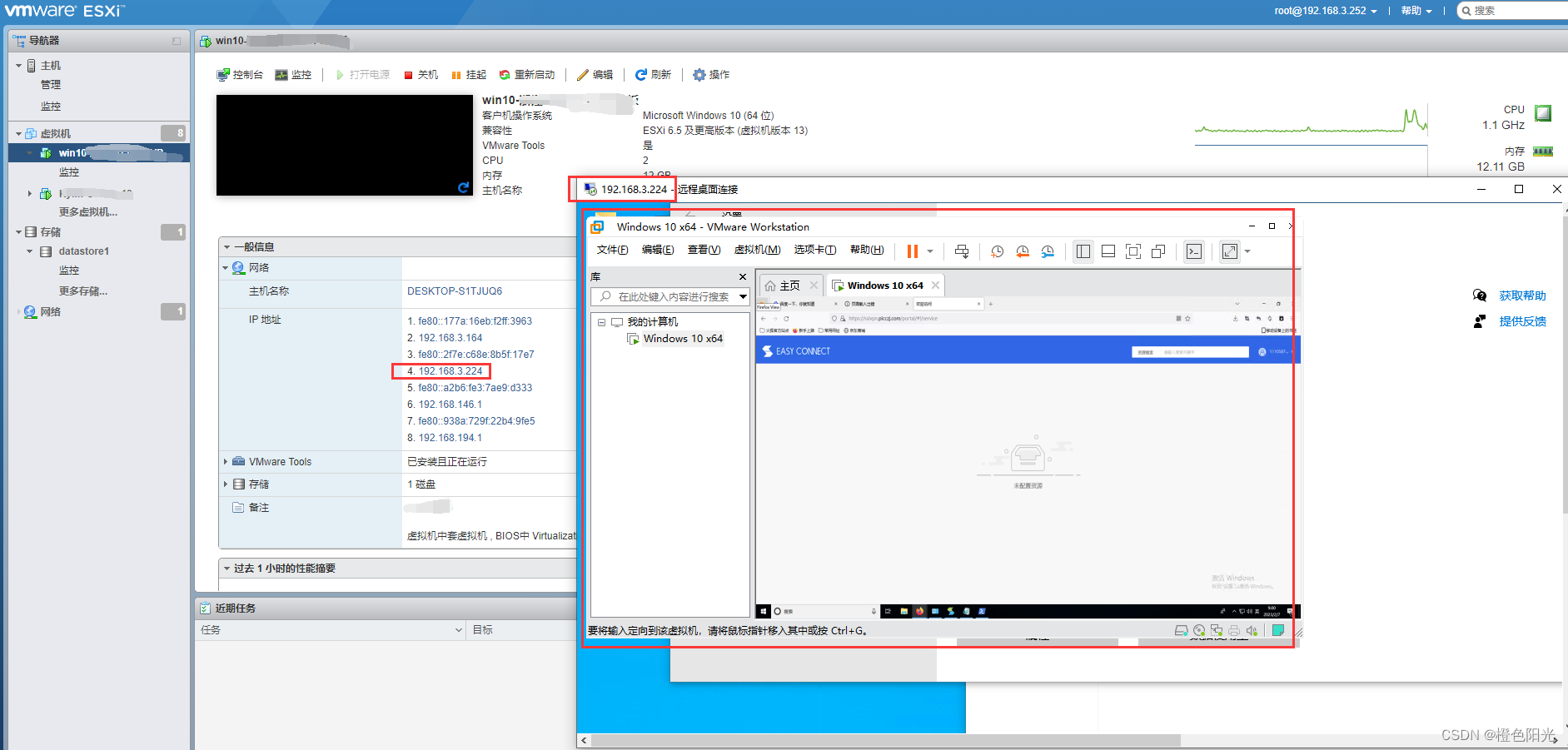This screenshot has height=750, width=1568.
Task: Expand the VMware Tools row
Action: (x=226, y=461)
